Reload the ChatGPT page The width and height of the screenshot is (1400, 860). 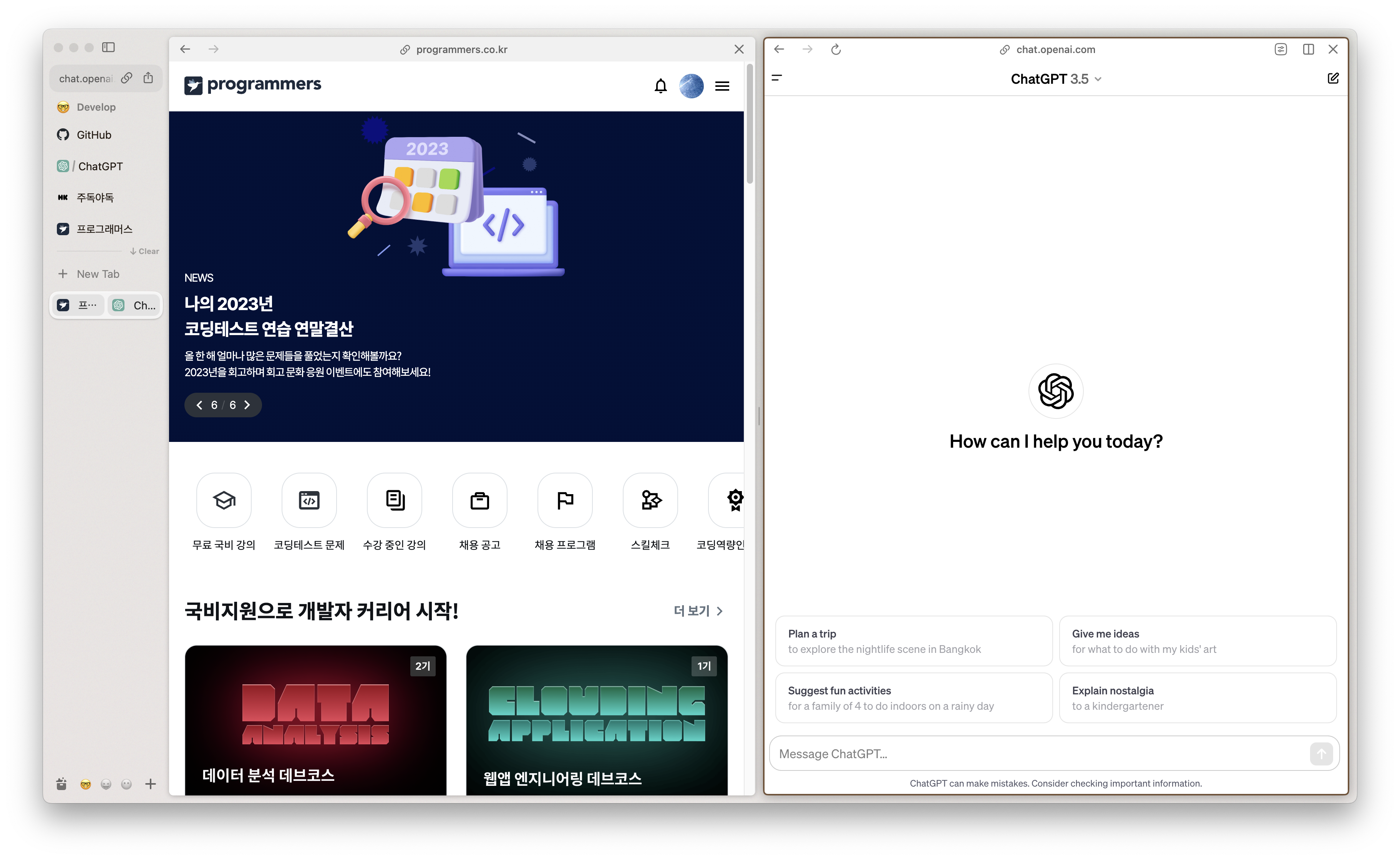pos(836,50)
